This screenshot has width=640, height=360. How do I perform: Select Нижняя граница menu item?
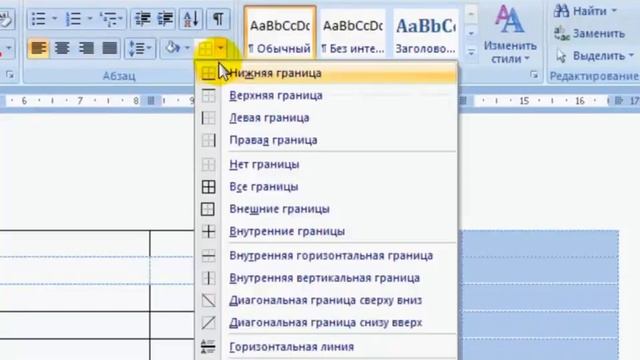(326, 73)
